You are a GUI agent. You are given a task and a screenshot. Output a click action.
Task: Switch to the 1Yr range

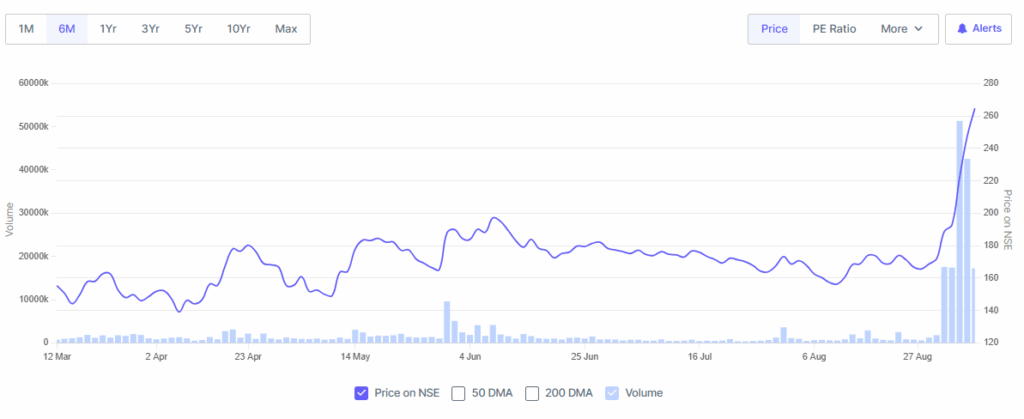pyautogui.click(x=108, y=29)
